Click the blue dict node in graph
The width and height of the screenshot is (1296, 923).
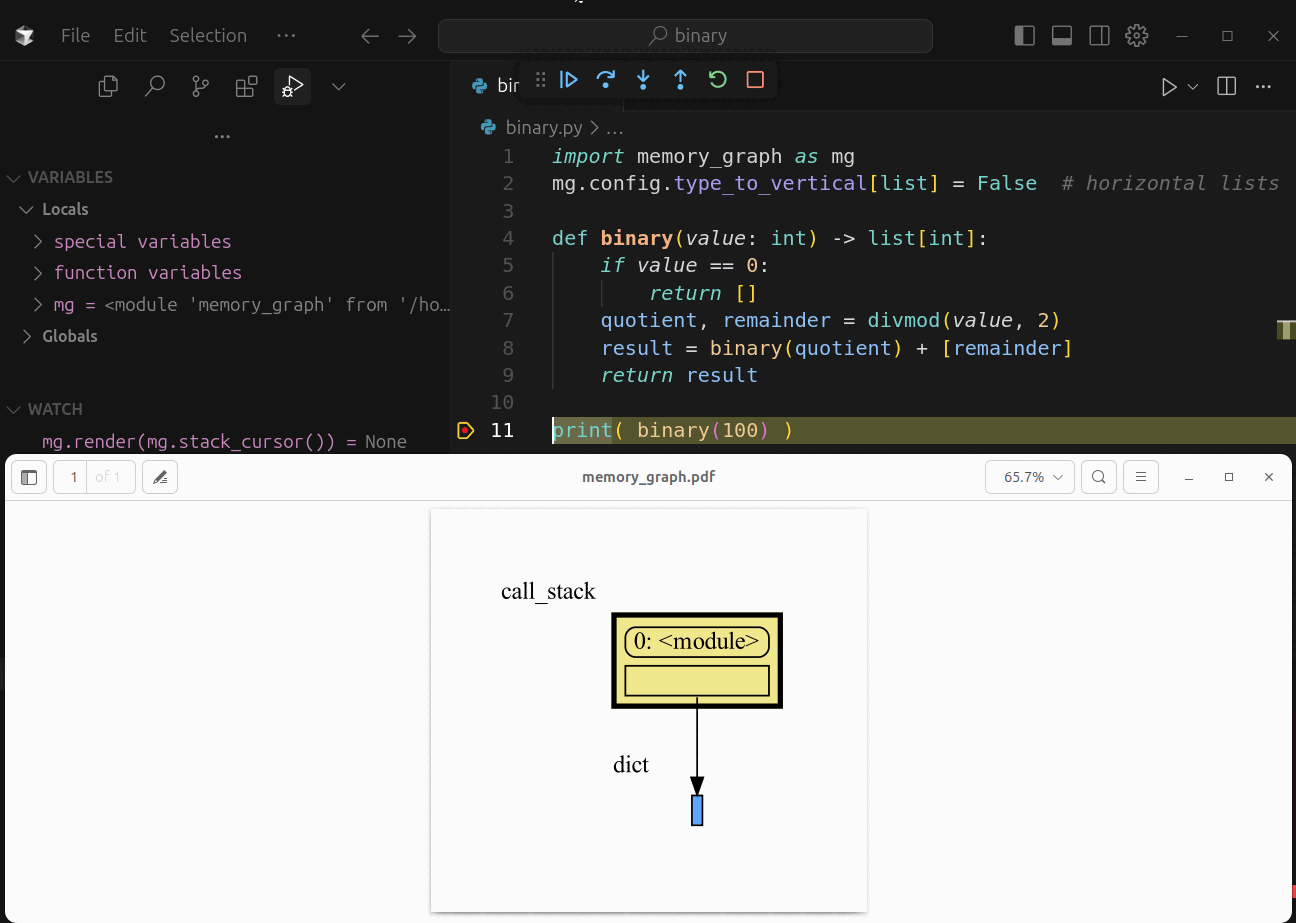pyautogui.click(x=697, y=810)
